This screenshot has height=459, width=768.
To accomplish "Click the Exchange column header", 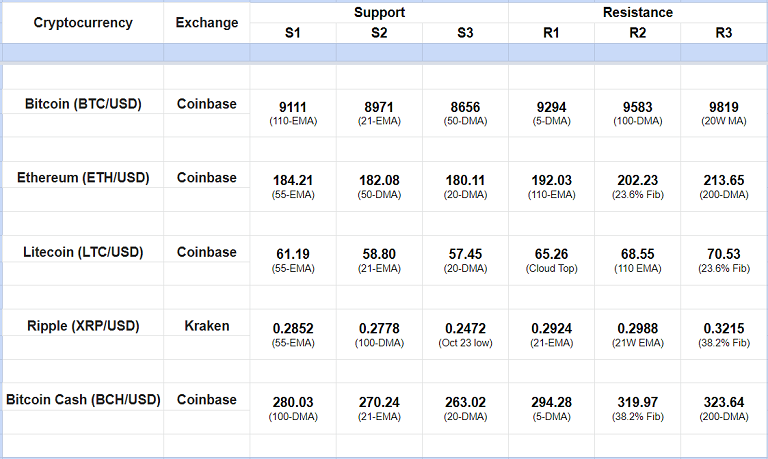I will click(207, 23).
